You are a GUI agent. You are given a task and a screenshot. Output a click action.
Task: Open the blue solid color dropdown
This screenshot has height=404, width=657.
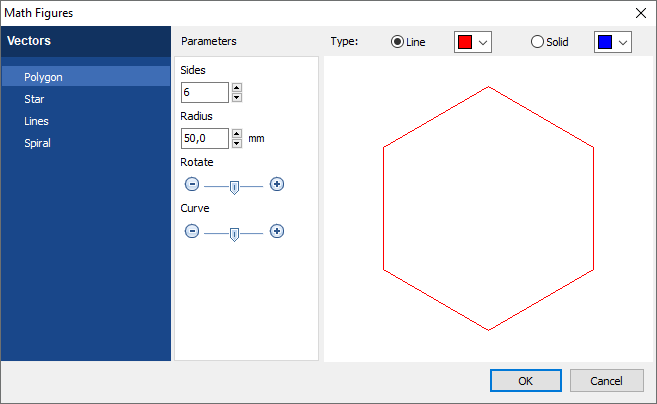pos(614,42)
